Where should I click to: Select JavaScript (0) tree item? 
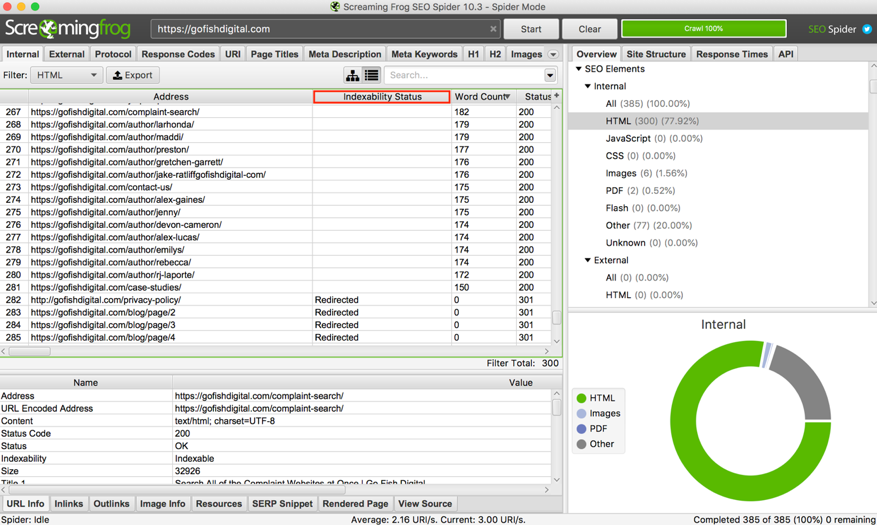pos(654,138)
